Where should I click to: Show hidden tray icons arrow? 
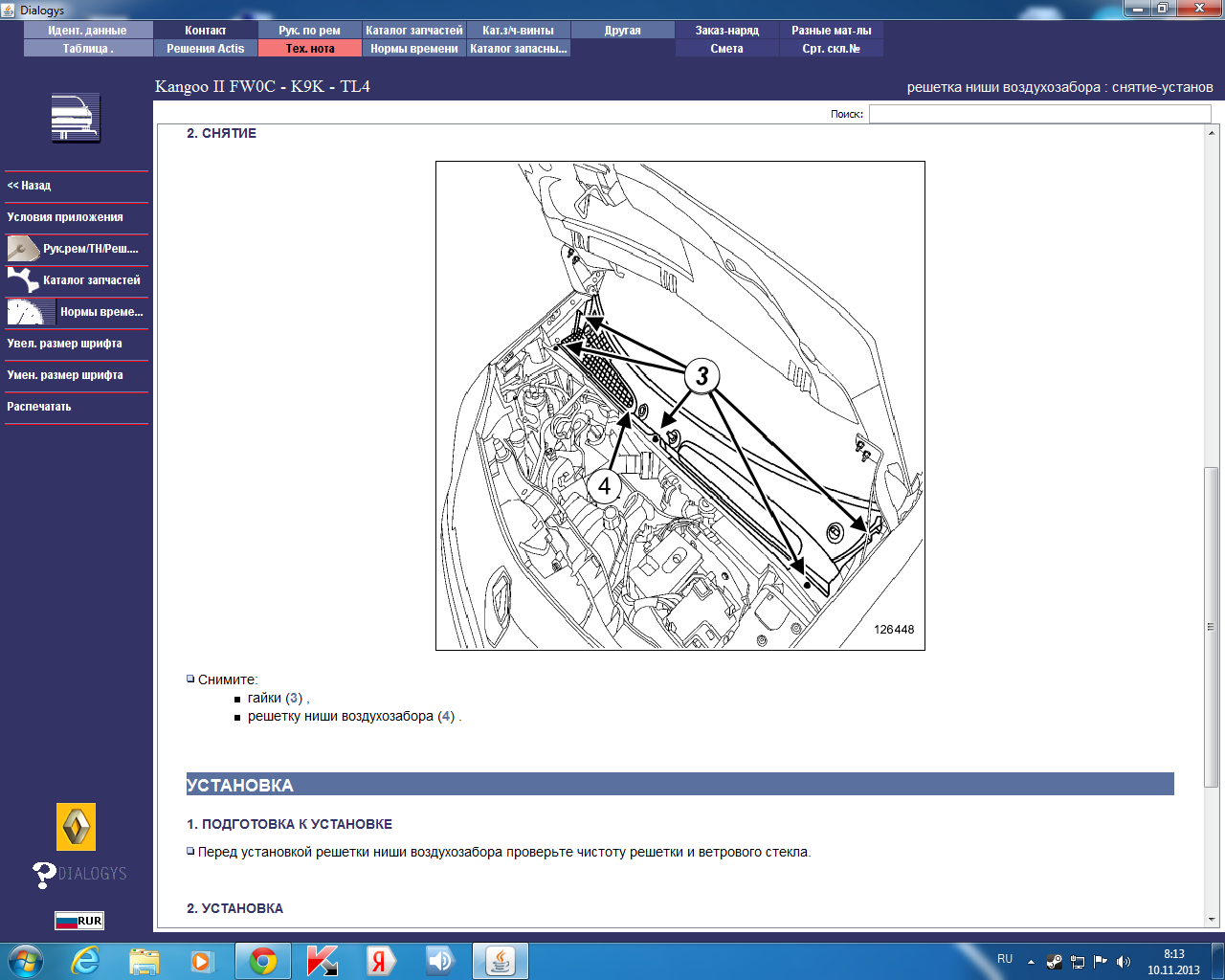pyautogui.click(x=1031, y=961)
